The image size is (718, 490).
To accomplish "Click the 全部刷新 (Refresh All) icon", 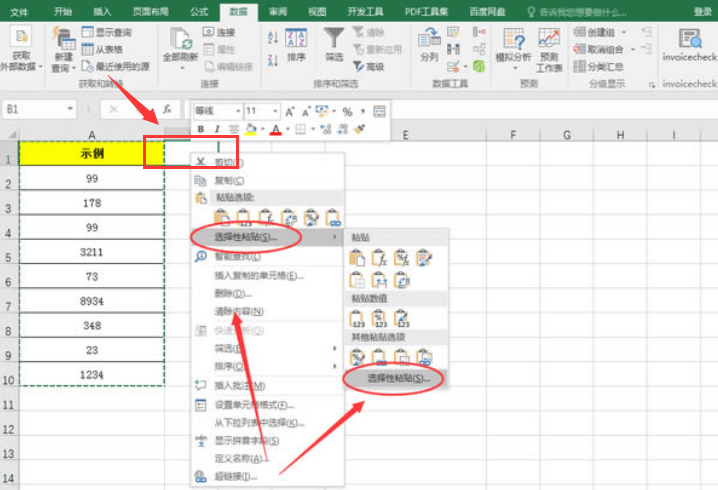I will click(181, 46).
